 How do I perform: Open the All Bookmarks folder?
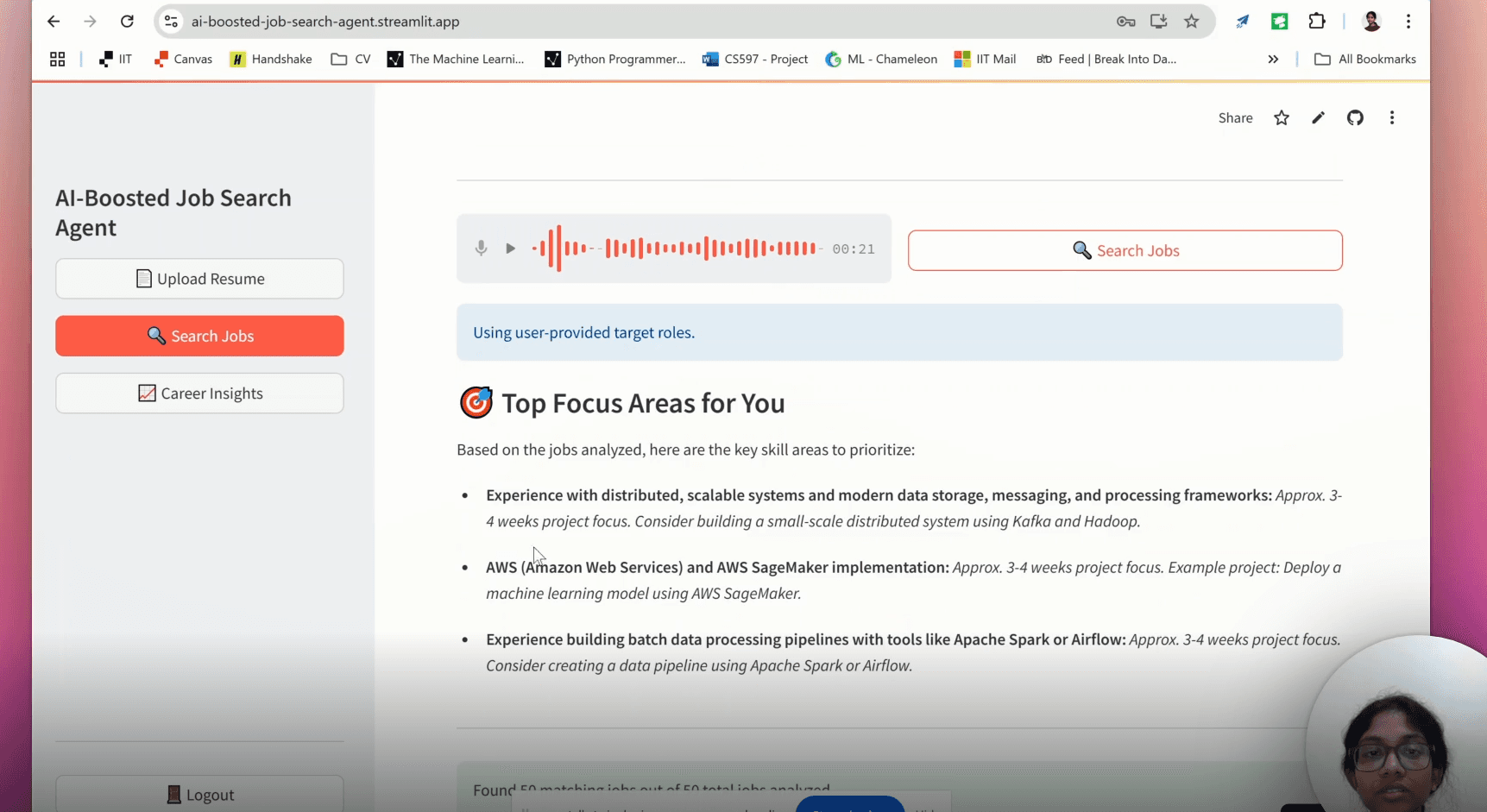click(x=1364, y=59)
